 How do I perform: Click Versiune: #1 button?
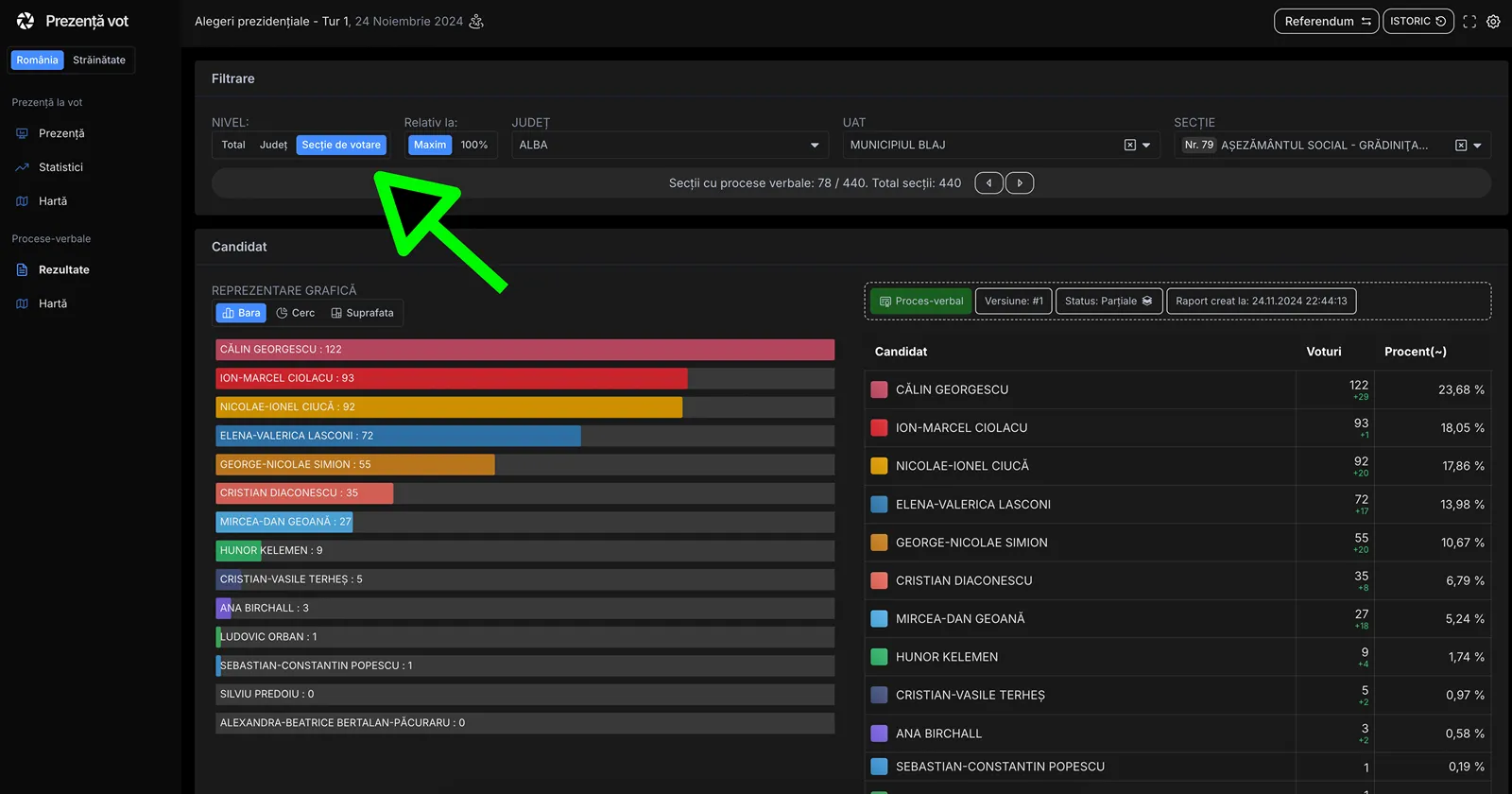coord(1014,302)
